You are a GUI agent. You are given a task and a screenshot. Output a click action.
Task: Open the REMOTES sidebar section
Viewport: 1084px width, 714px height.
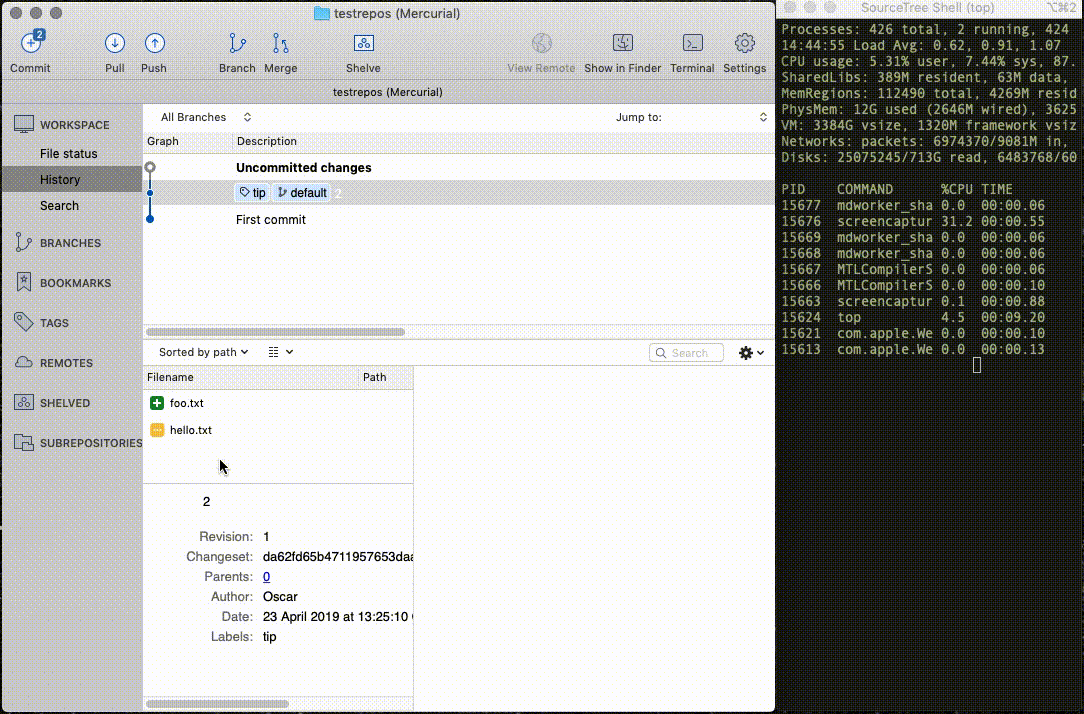[66, 364]
